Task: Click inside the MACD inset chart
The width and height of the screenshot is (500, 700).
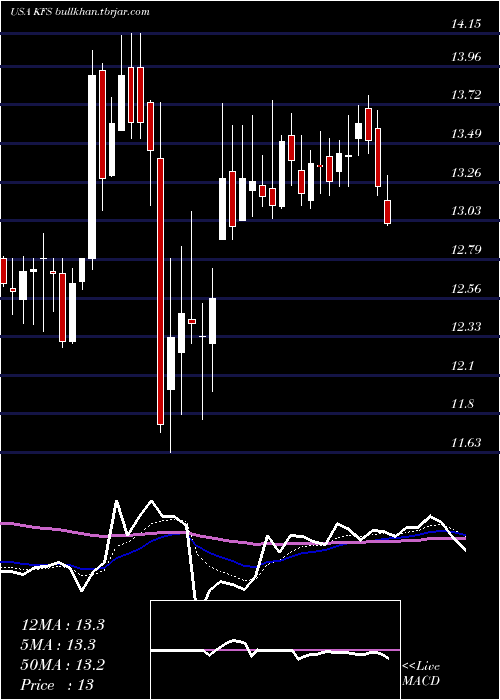Action: 275,650
